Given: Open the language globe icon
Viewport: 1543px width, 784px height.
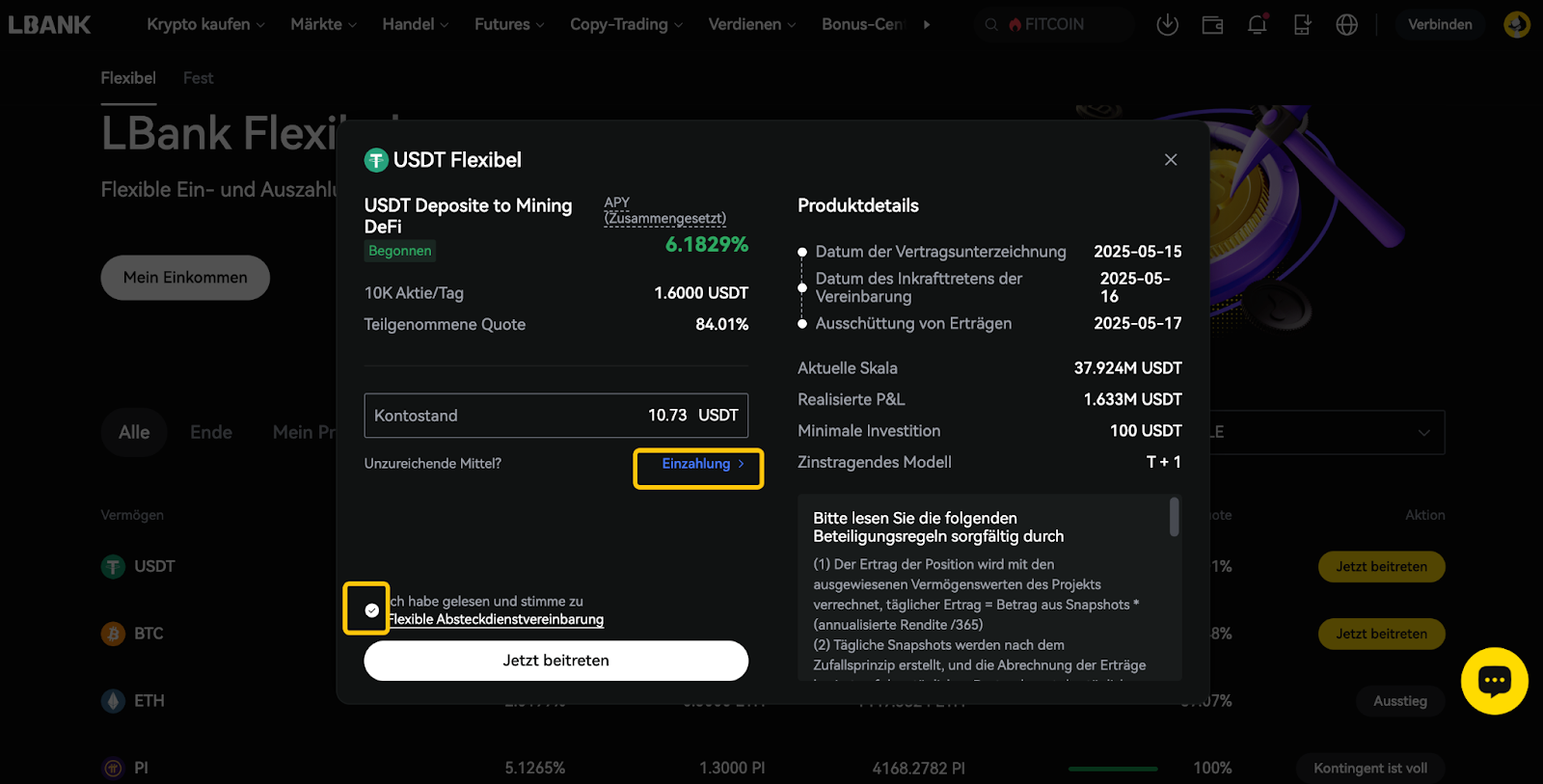Looking at the screenshot, I should tap(1347, 25).
